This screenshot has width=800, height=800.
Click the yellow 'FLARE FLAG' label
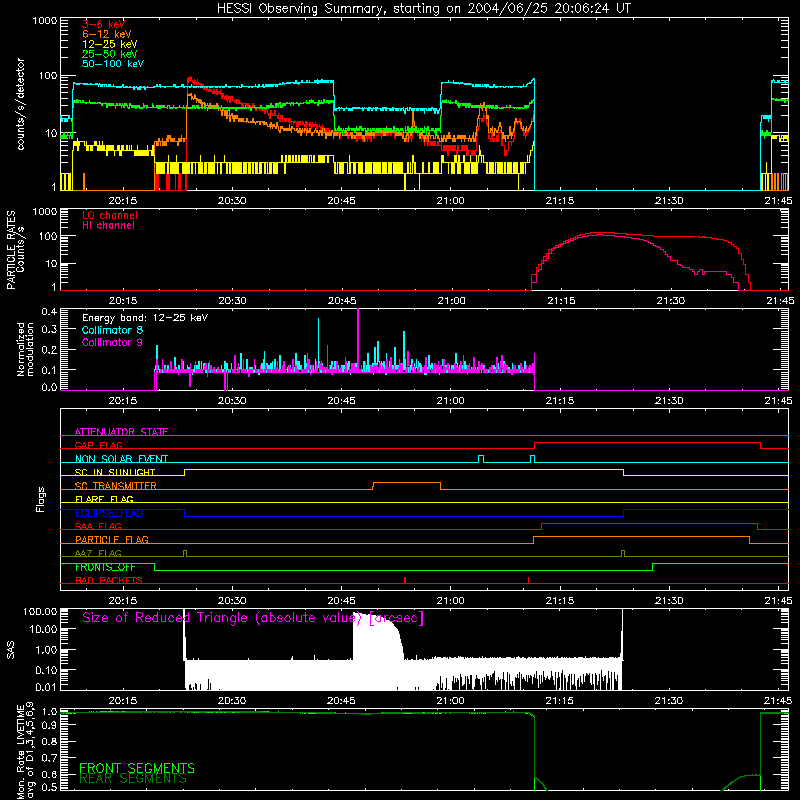click(x=104, y=499)
